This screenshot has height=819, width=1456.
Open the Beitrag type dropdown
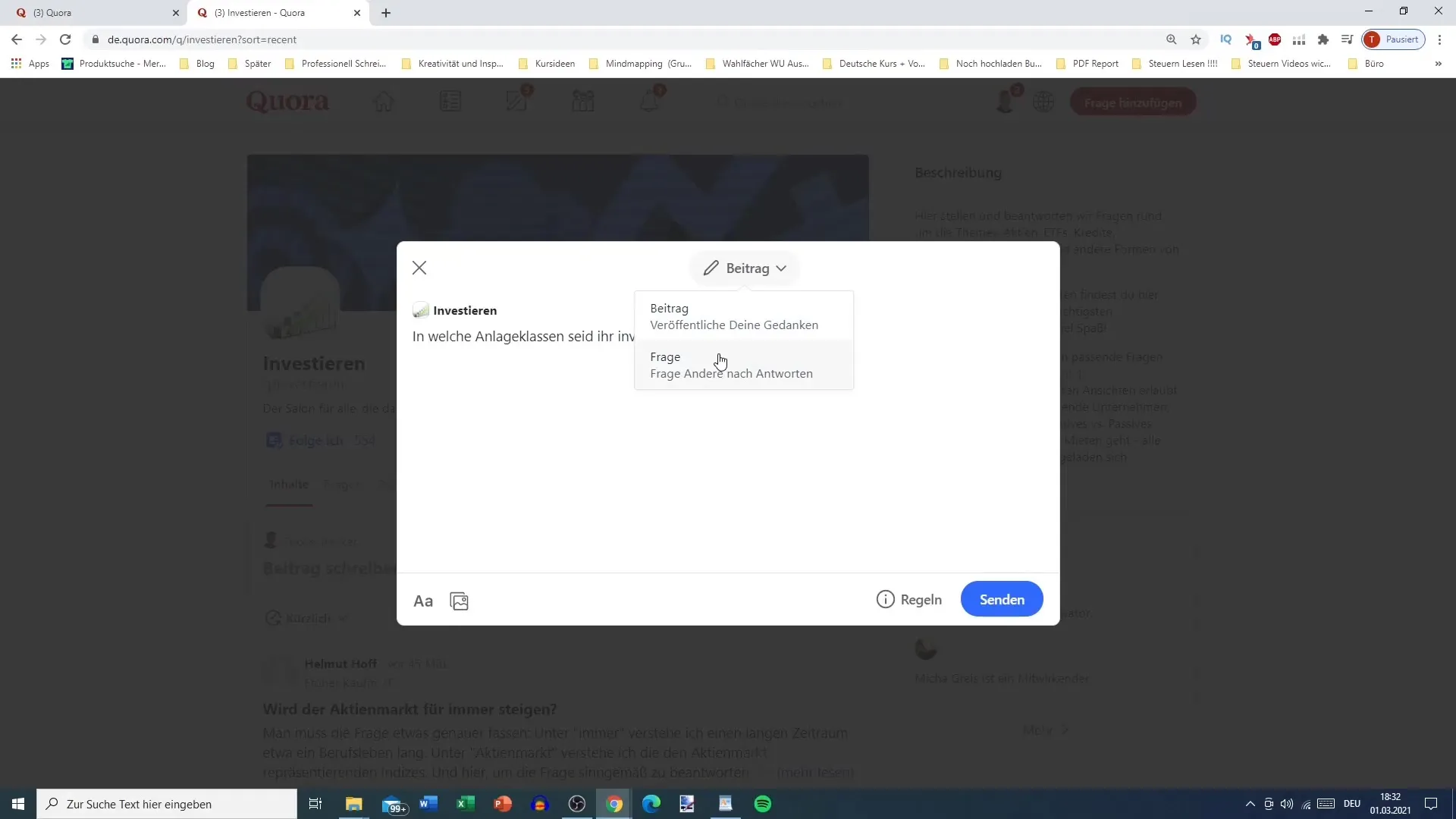[745, 268]
